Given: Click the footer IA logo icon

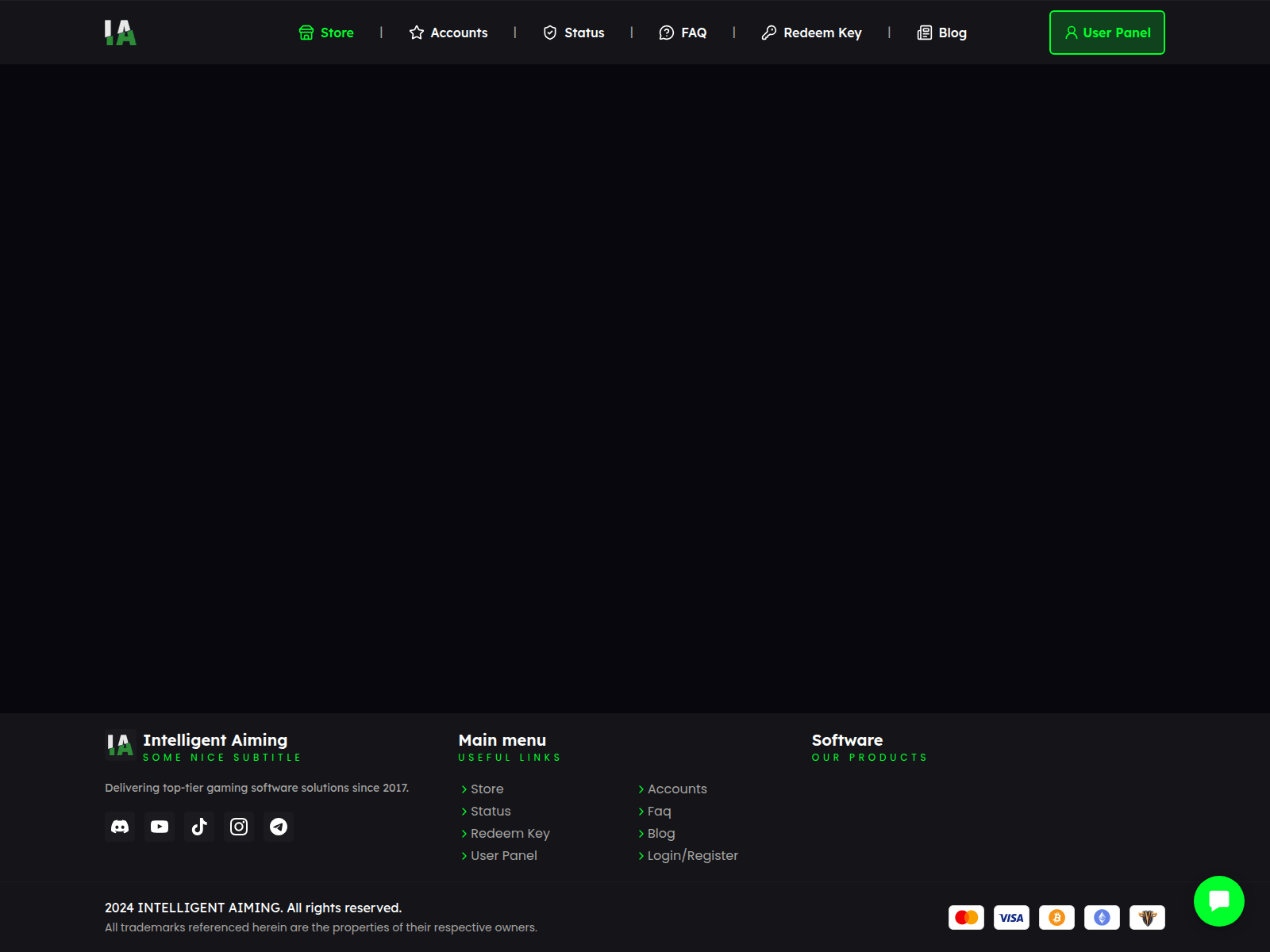Looking at the screenshot, I should [121, 745].
